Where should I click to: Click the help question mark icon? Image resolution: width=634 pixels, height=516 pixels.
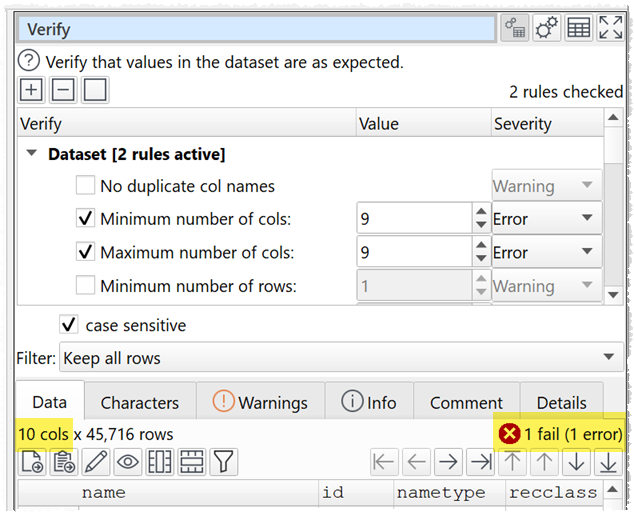pos(30,62)
